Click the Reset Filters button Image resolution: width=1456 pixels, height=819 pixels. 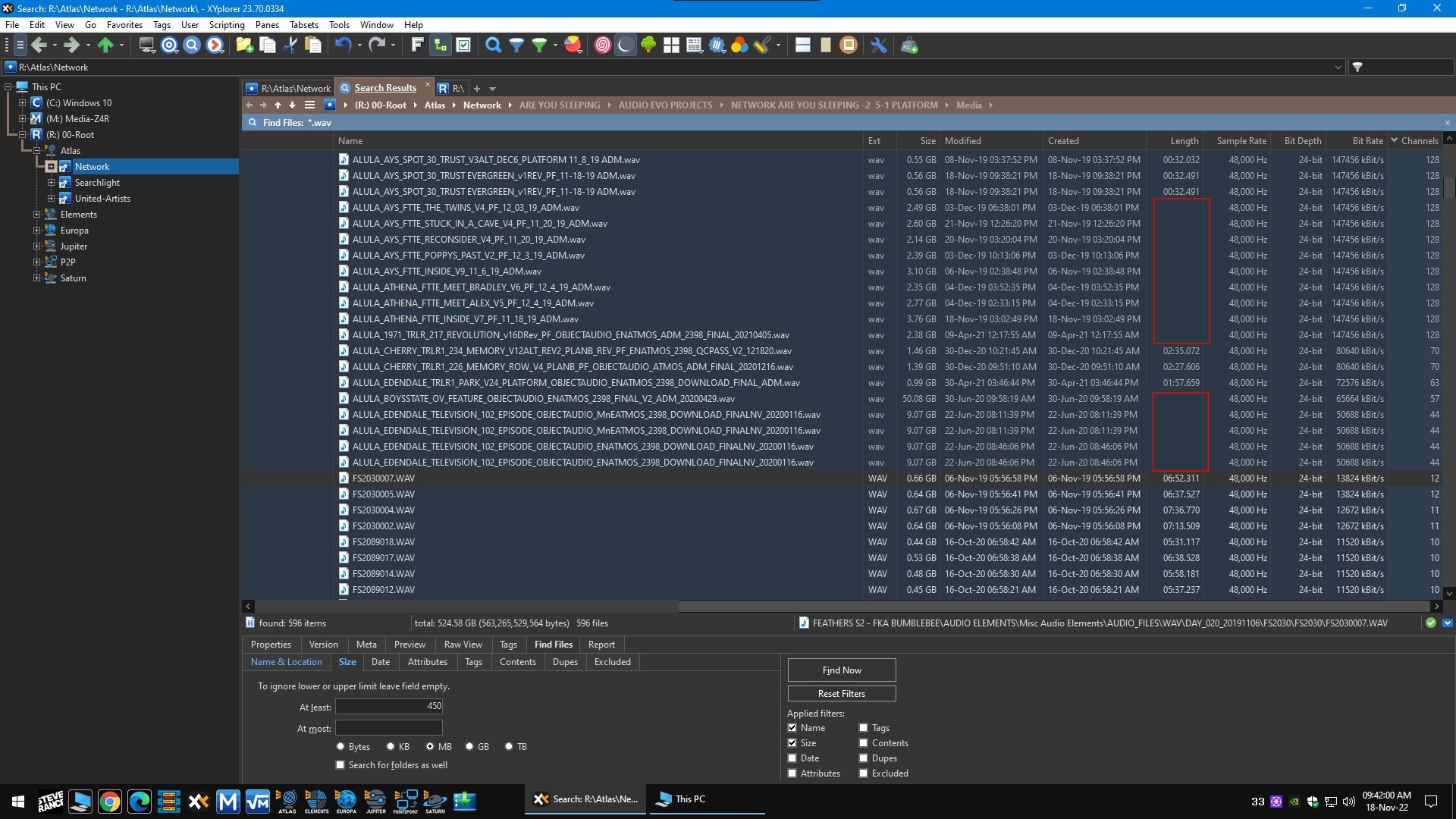840,694
